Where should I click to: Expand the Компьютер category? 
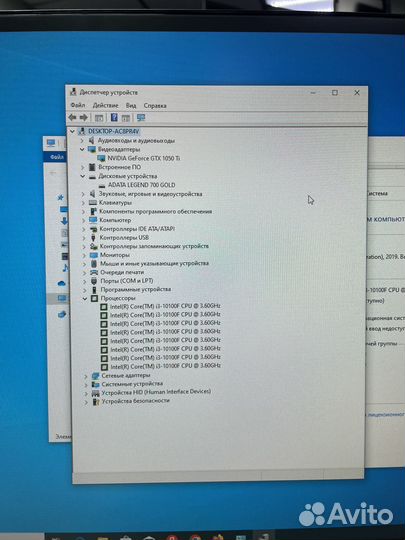(83, 220)
